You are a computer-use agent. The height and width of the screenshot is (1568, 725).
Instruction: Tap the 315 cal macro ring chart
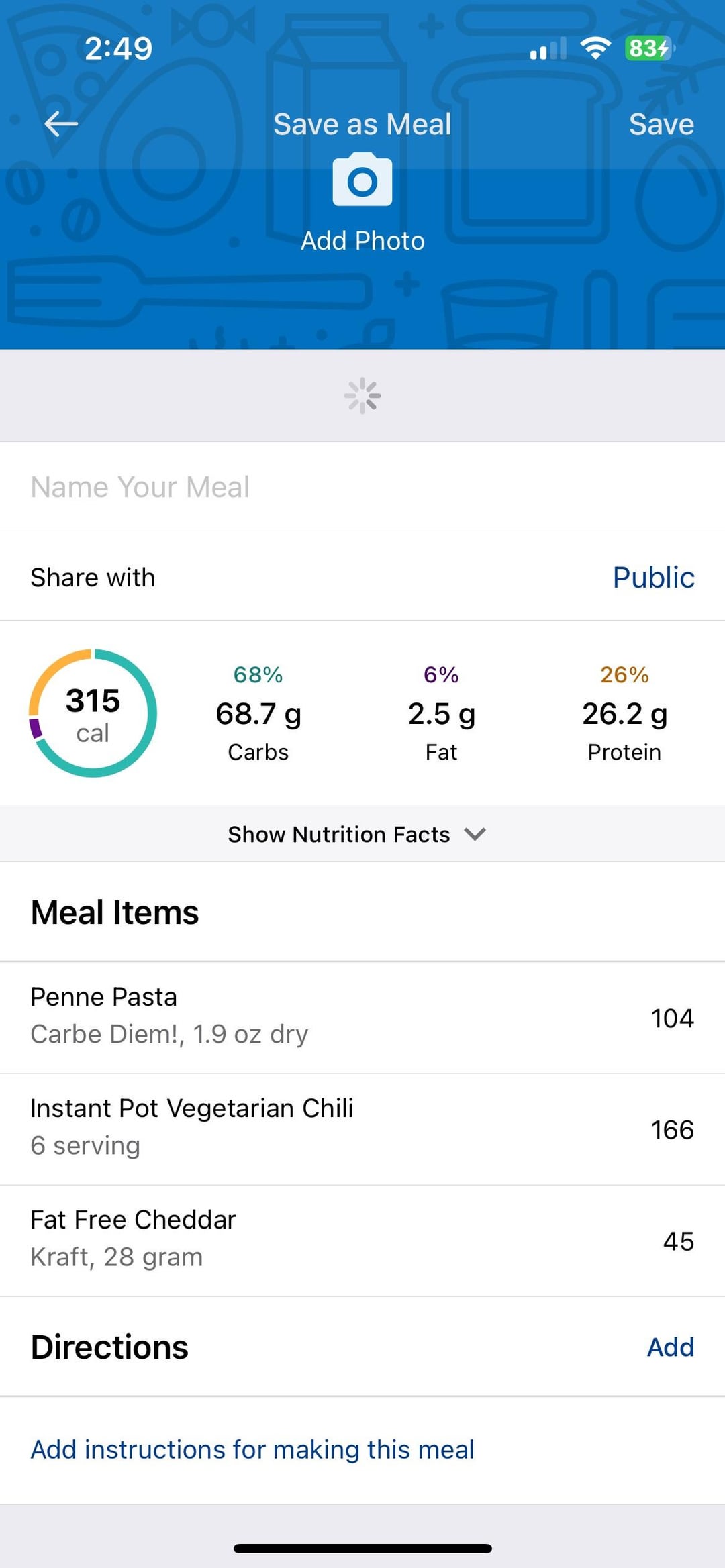(93, 713)
